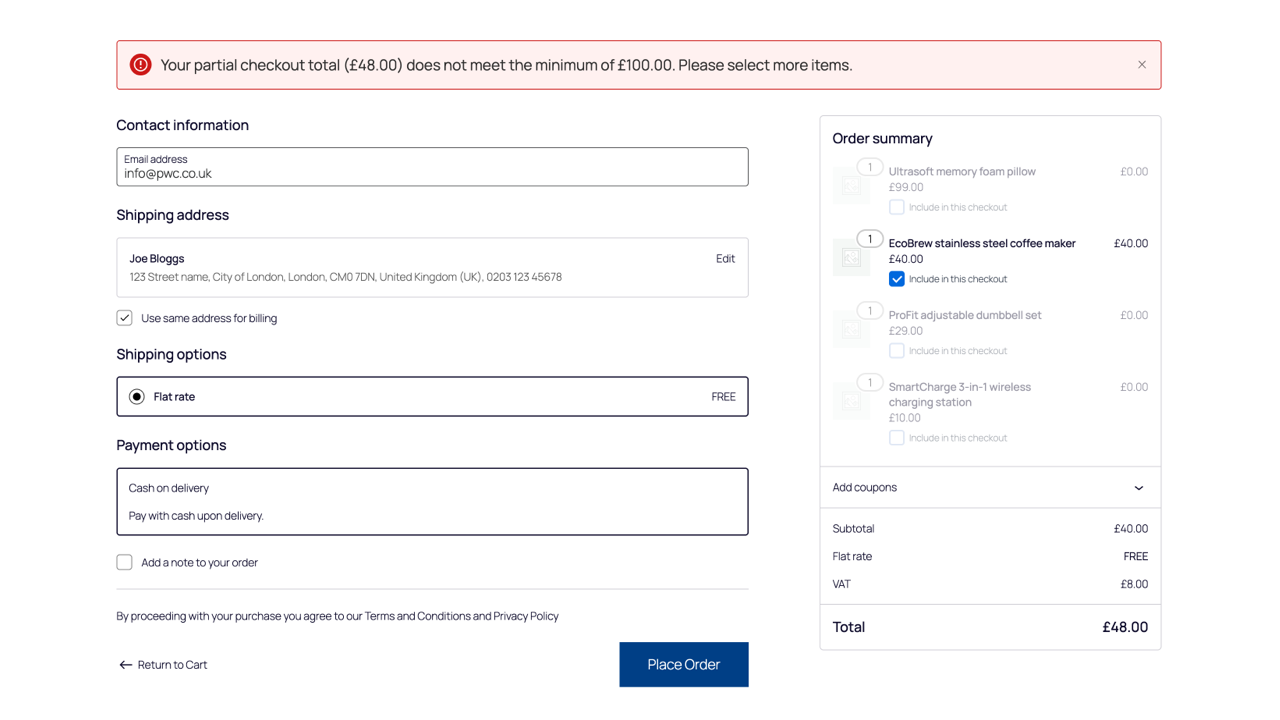Dismiss the minimum total warning banner

(1141, 64)
